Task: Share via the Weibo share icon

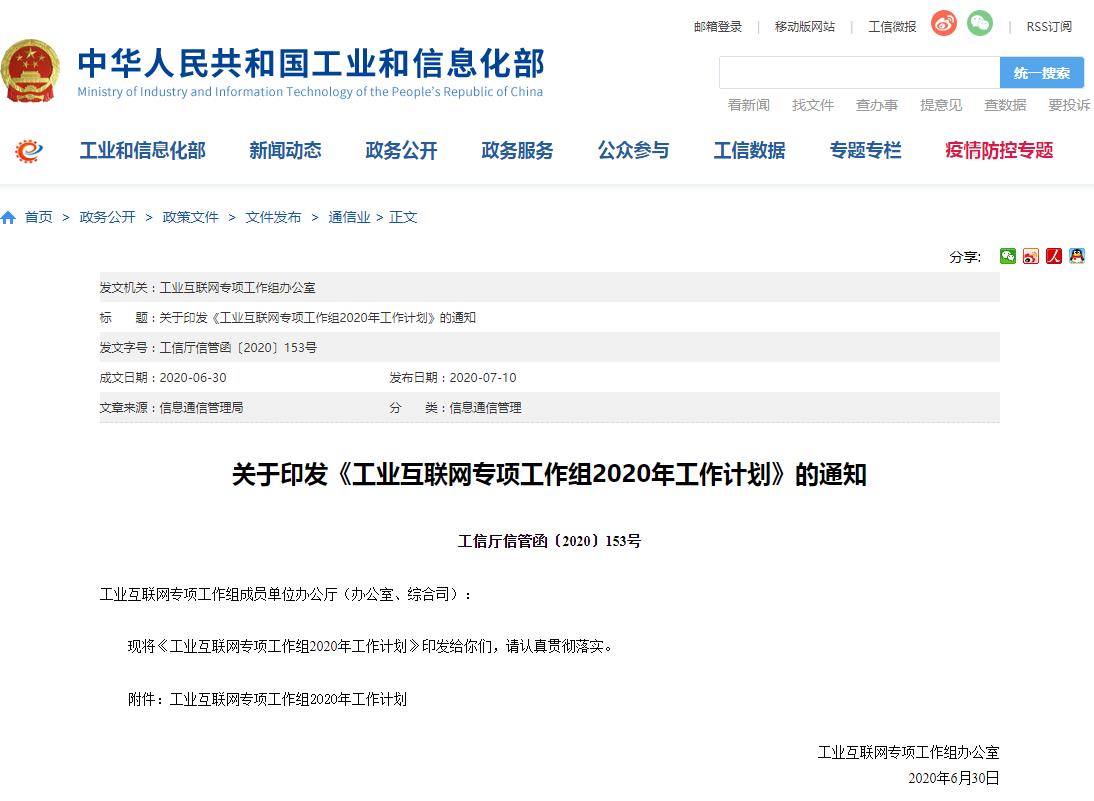Action: [1031, 256]
